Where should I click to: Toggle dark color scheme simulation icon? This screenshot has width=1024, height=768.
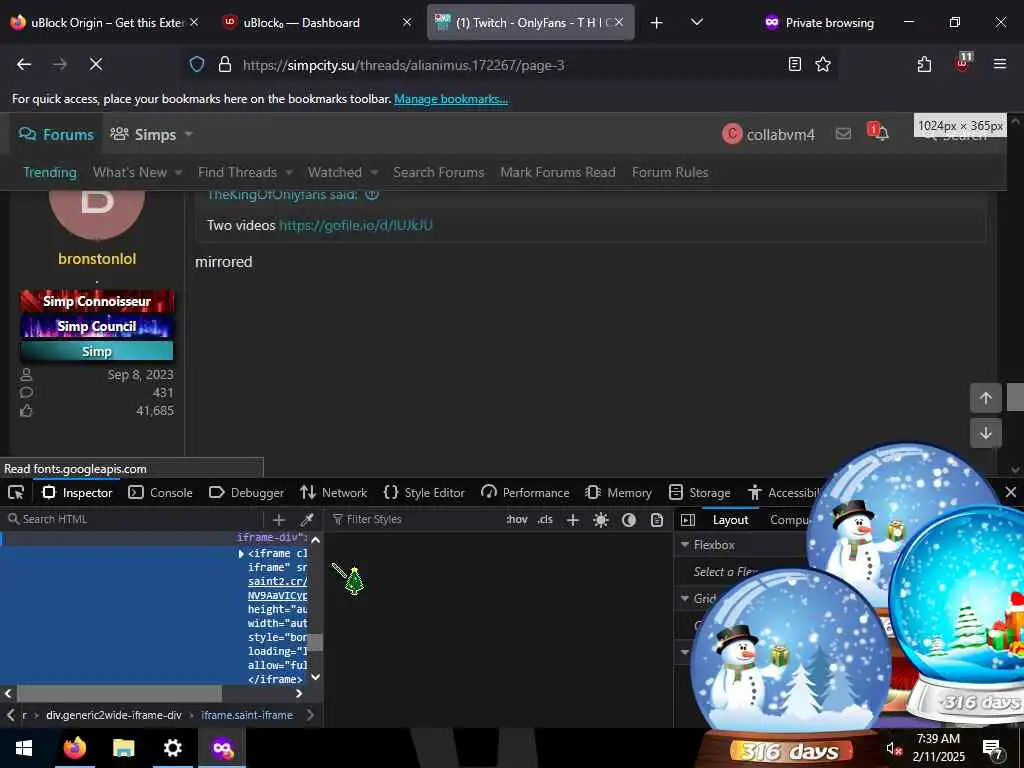click(629, 520)
